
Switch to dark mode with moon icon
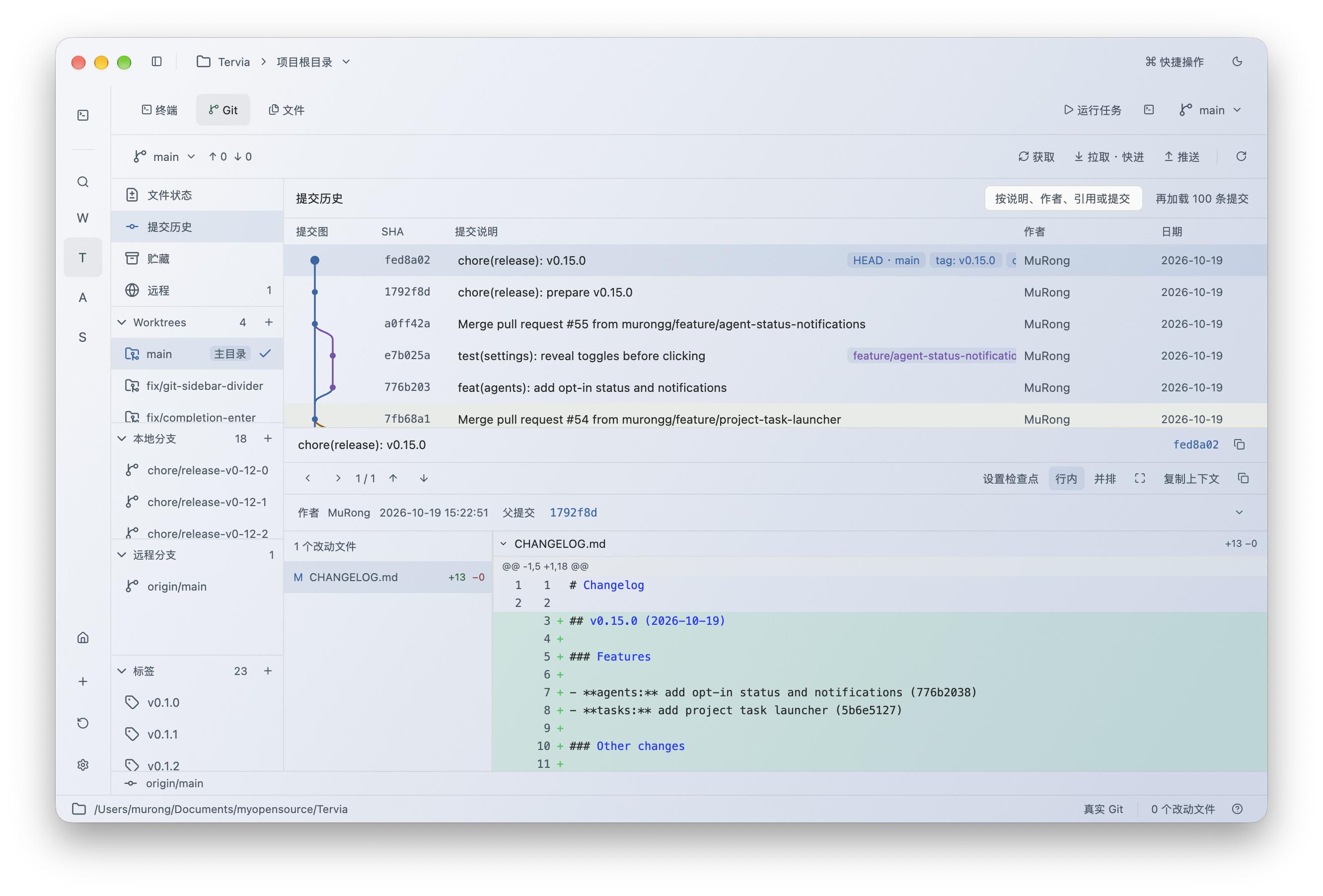1237,62
